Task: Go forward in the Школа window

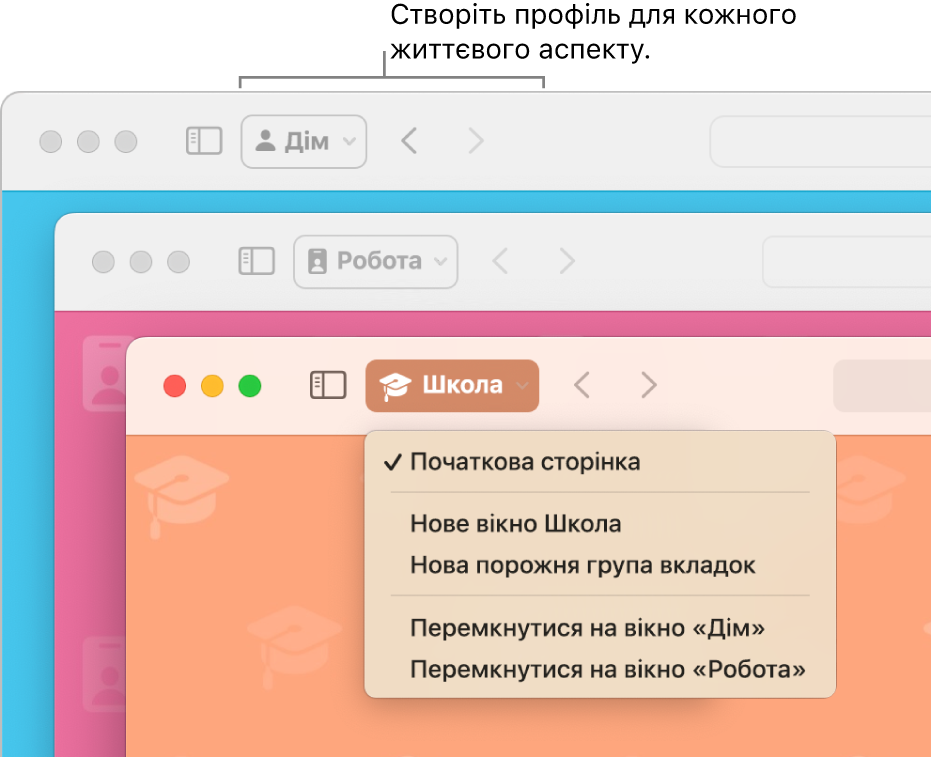Action: pos(649,385)
